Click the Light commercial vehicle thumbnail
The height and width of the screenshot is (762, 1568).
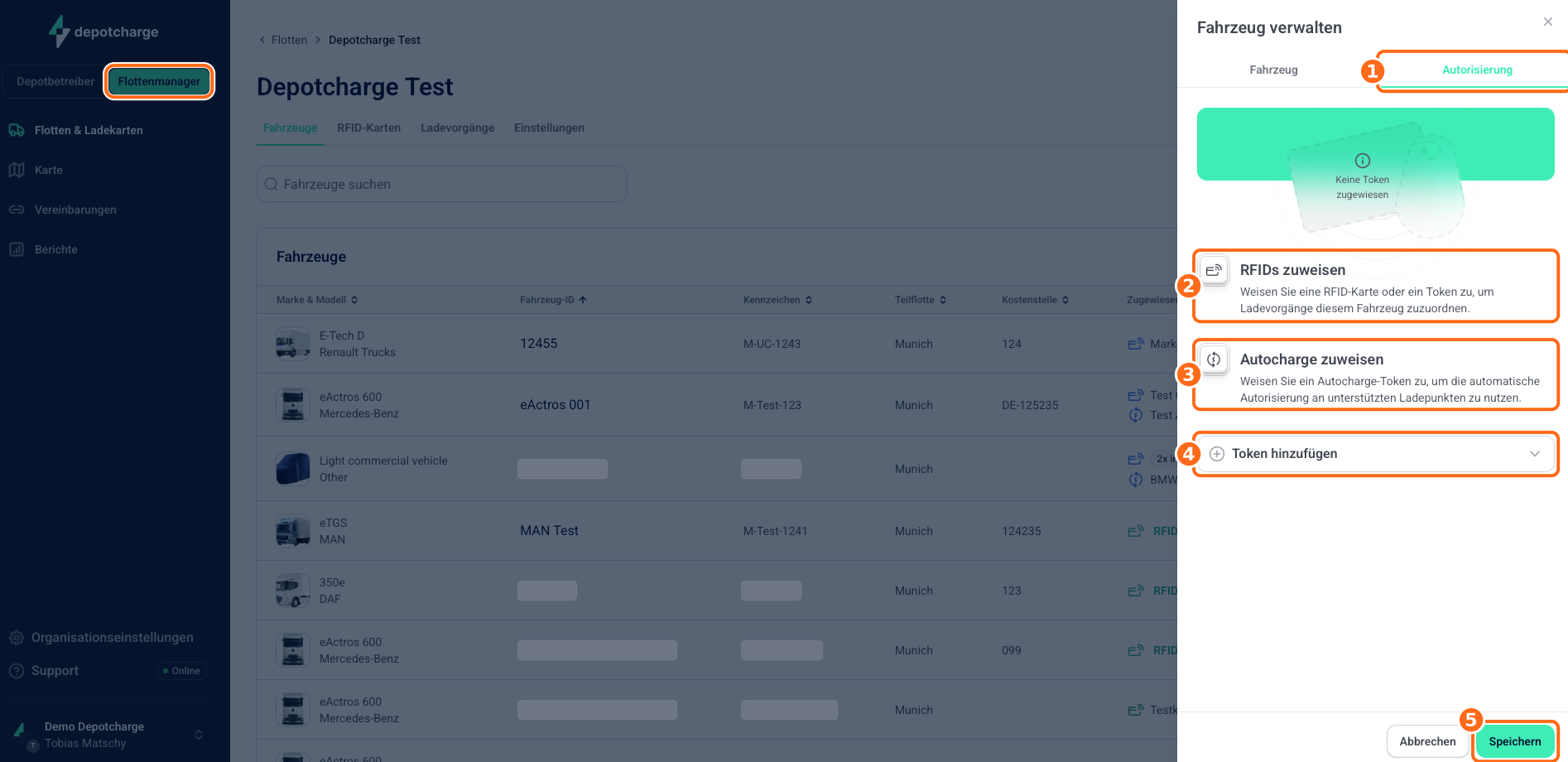point(293,469)
